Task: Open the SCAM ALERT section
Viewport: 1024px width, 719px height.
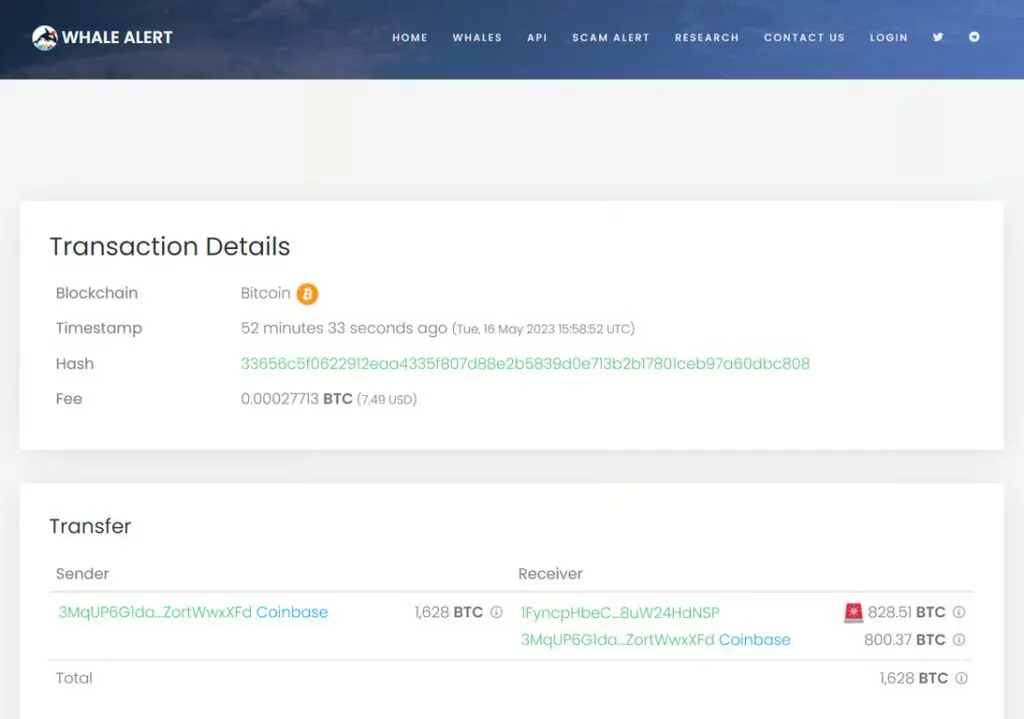Action: (x=610, y=38)
